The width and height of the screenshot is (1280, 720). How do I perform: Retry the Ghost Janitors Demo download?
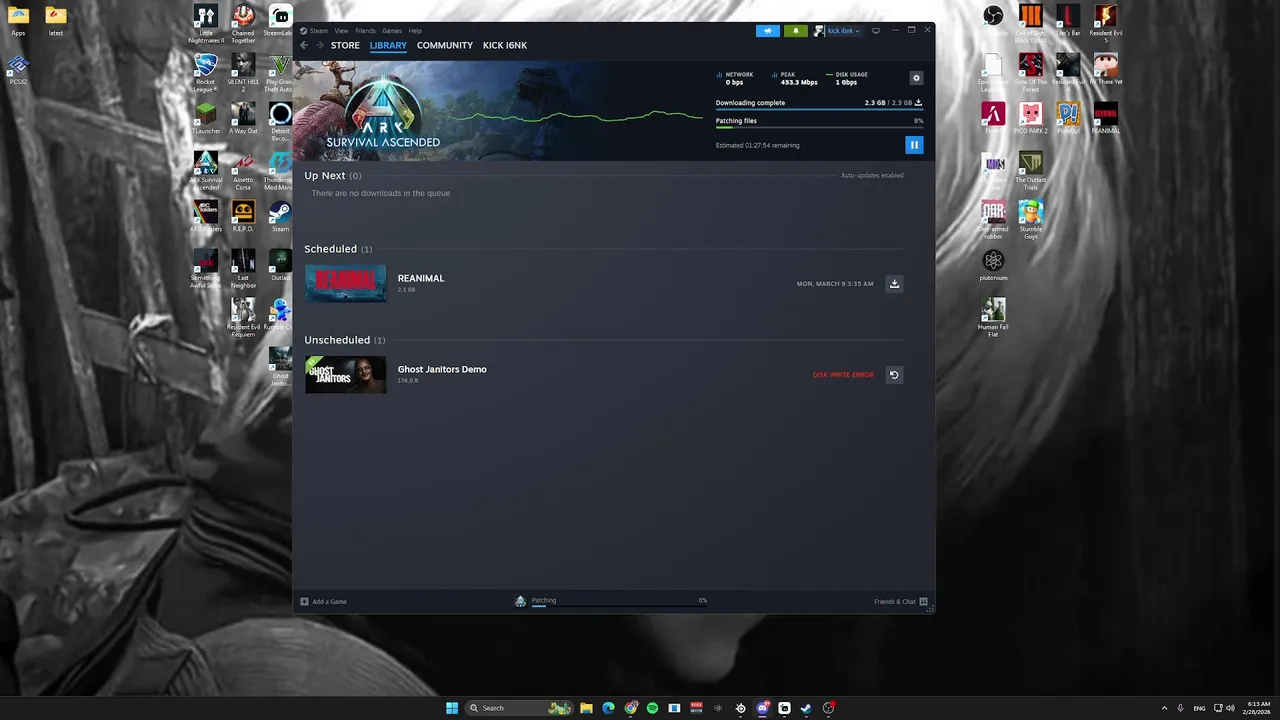tap(894, 375)
